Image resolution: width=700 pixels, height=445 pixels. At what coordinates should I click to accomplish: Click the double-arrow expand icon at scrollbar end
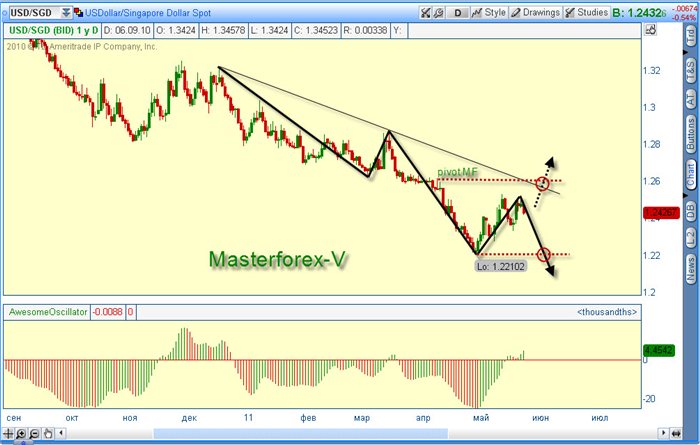click(x=675, y=433)
